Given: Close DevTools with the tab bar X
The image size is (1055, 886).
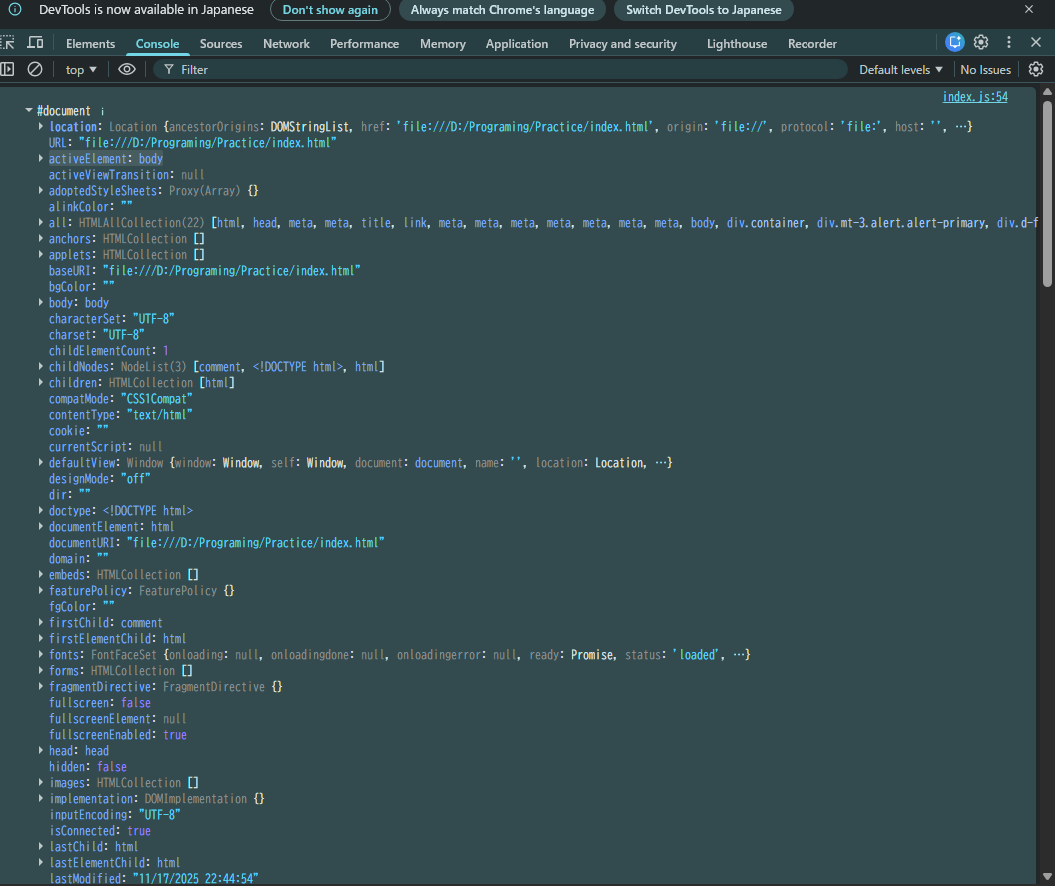Looking at the screenshot, I should tap(1036, 42).
